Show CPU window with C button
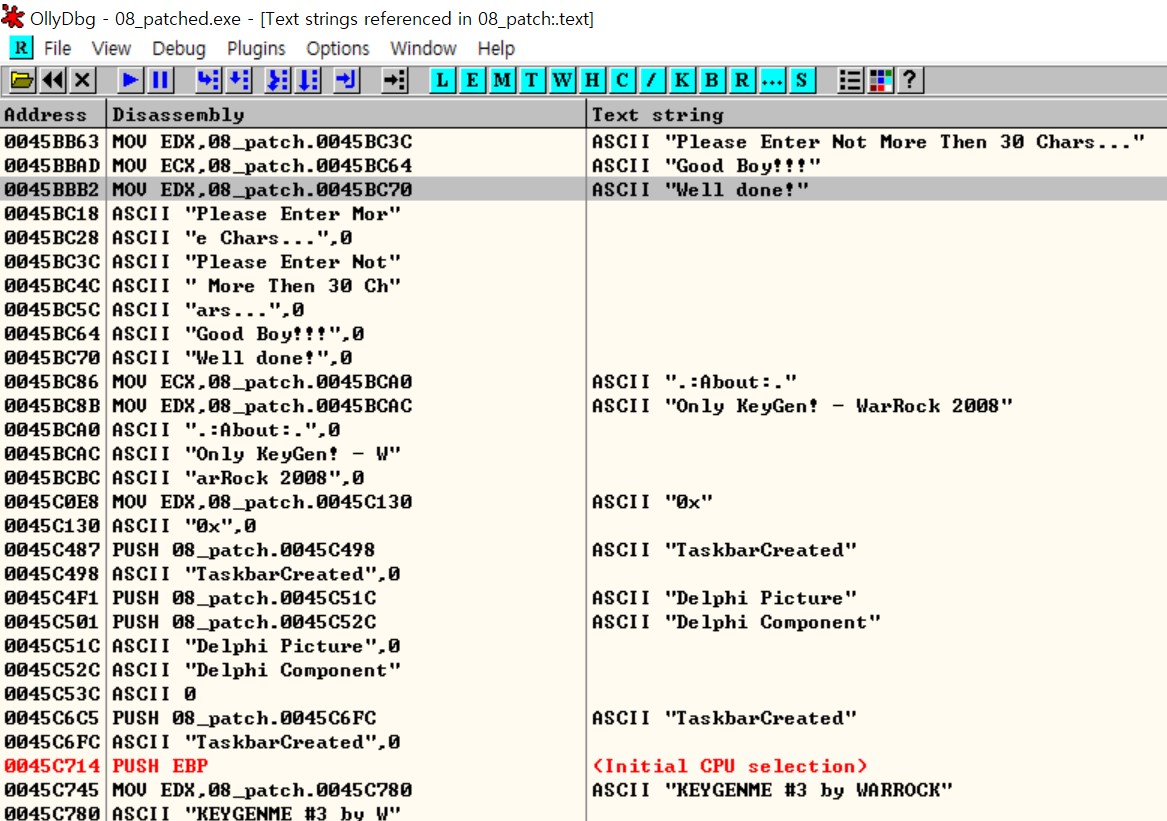 [621, 80]
